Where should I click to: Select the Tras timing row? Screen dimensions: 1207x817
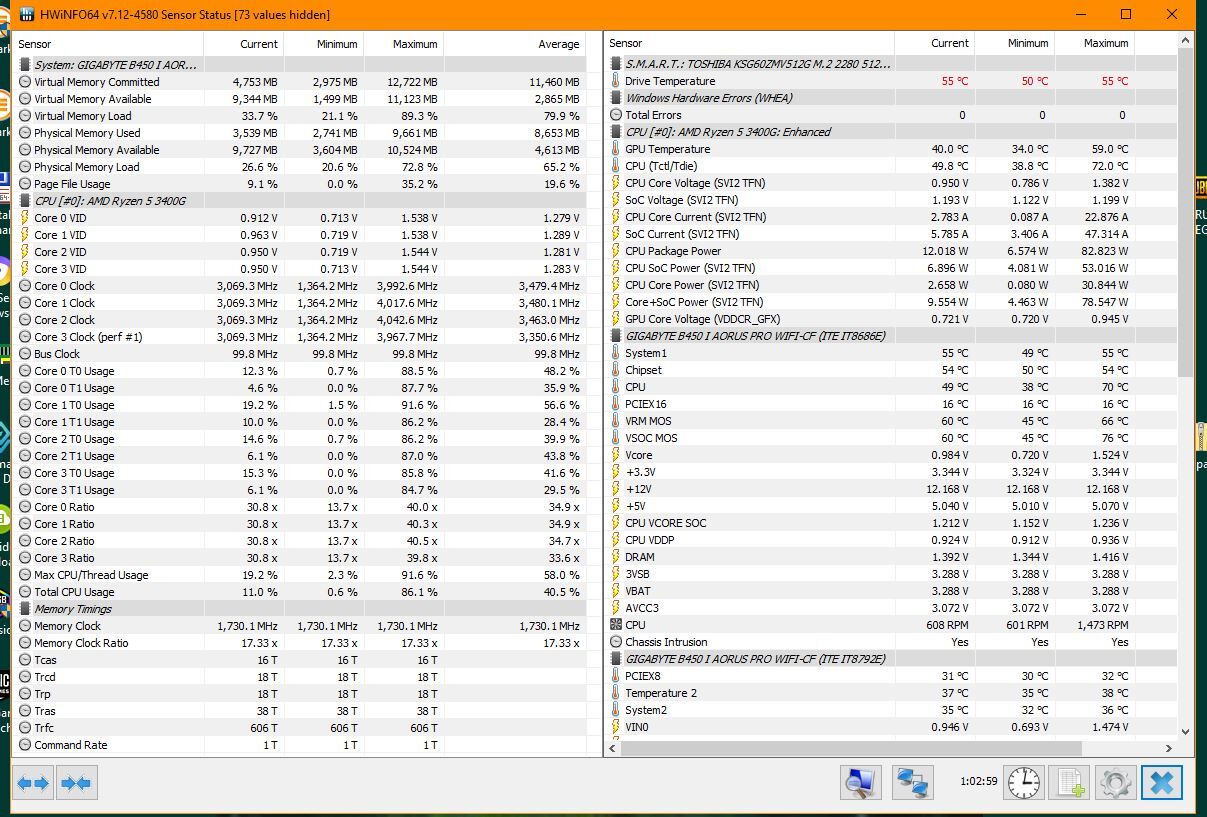(x=299, y=711)
